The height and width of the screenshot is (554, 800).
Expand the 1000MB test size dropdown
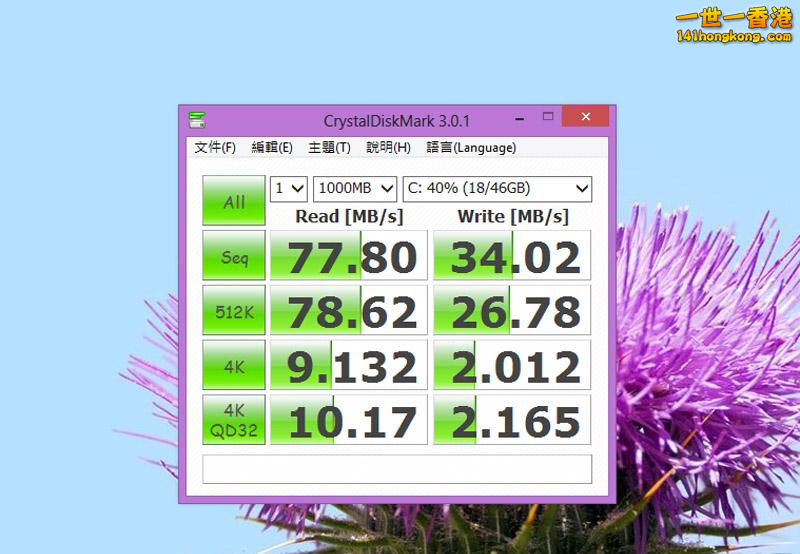coord(355,188)
